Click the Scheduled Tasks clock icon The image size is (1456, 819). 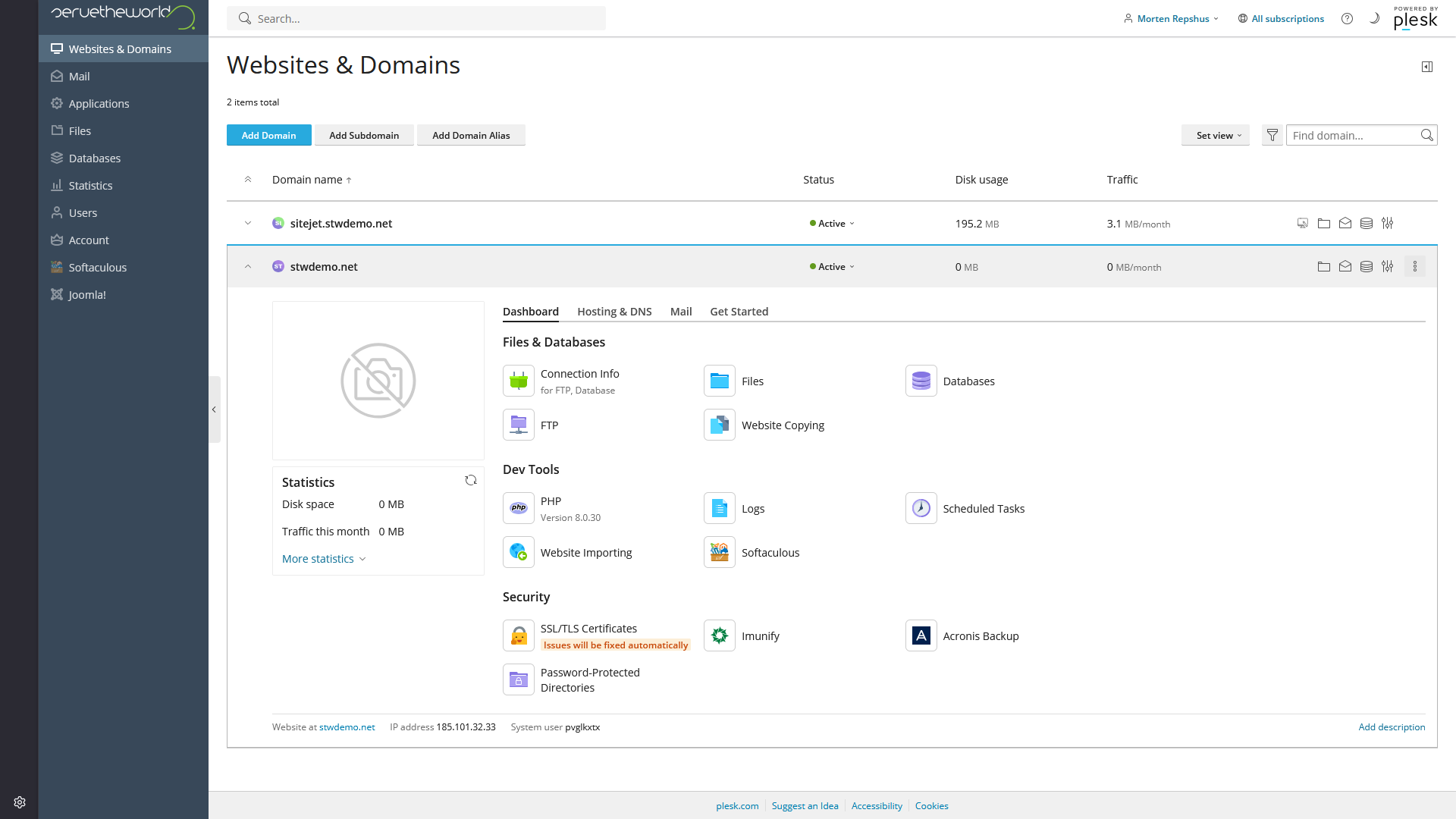(x=921, y=508)
